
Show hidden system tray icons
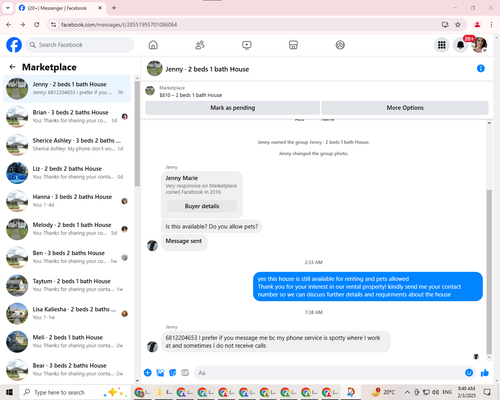(407, 392)
